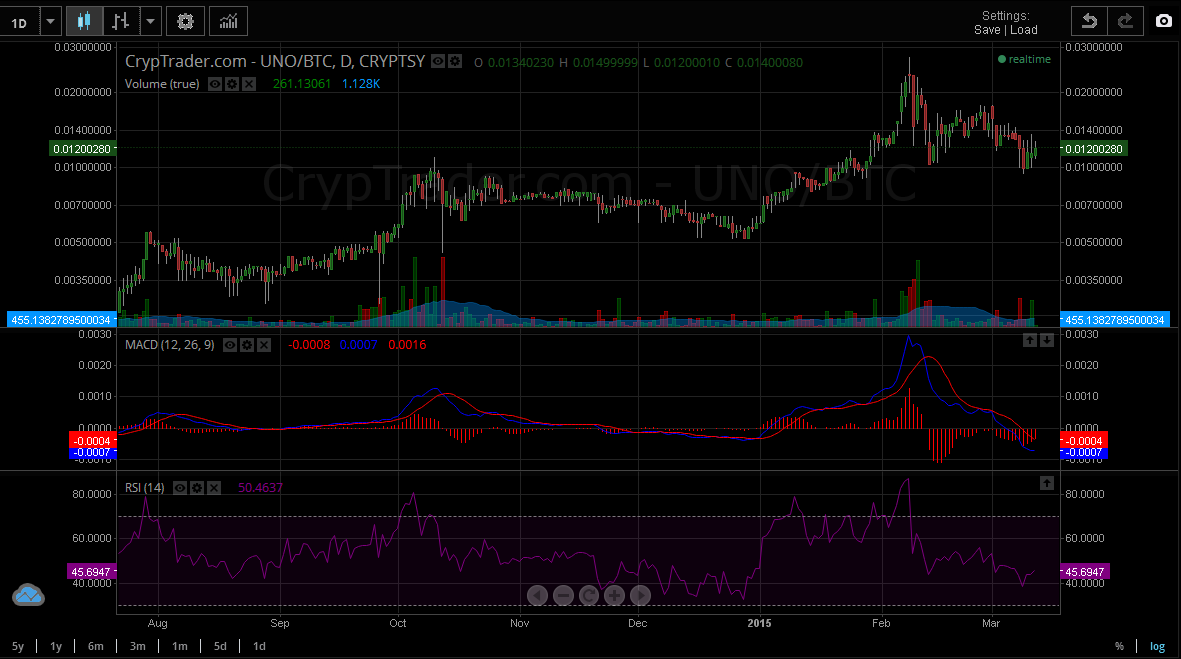
Task: Zoom in the chart with the plus button
Action: [615, 596]
